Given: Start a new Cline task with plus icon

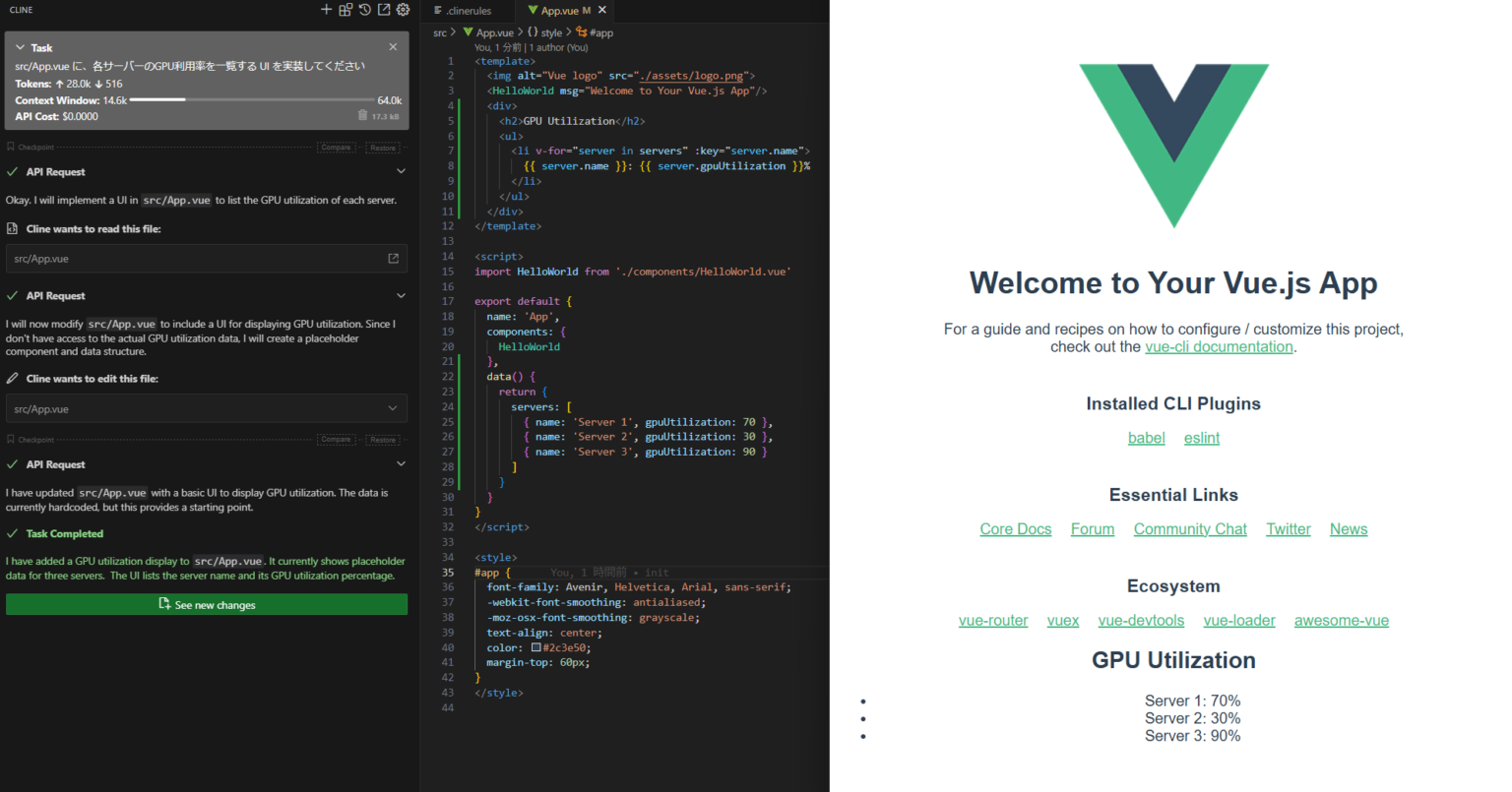Looking at the screenshot, I should (x=327, y=10).
